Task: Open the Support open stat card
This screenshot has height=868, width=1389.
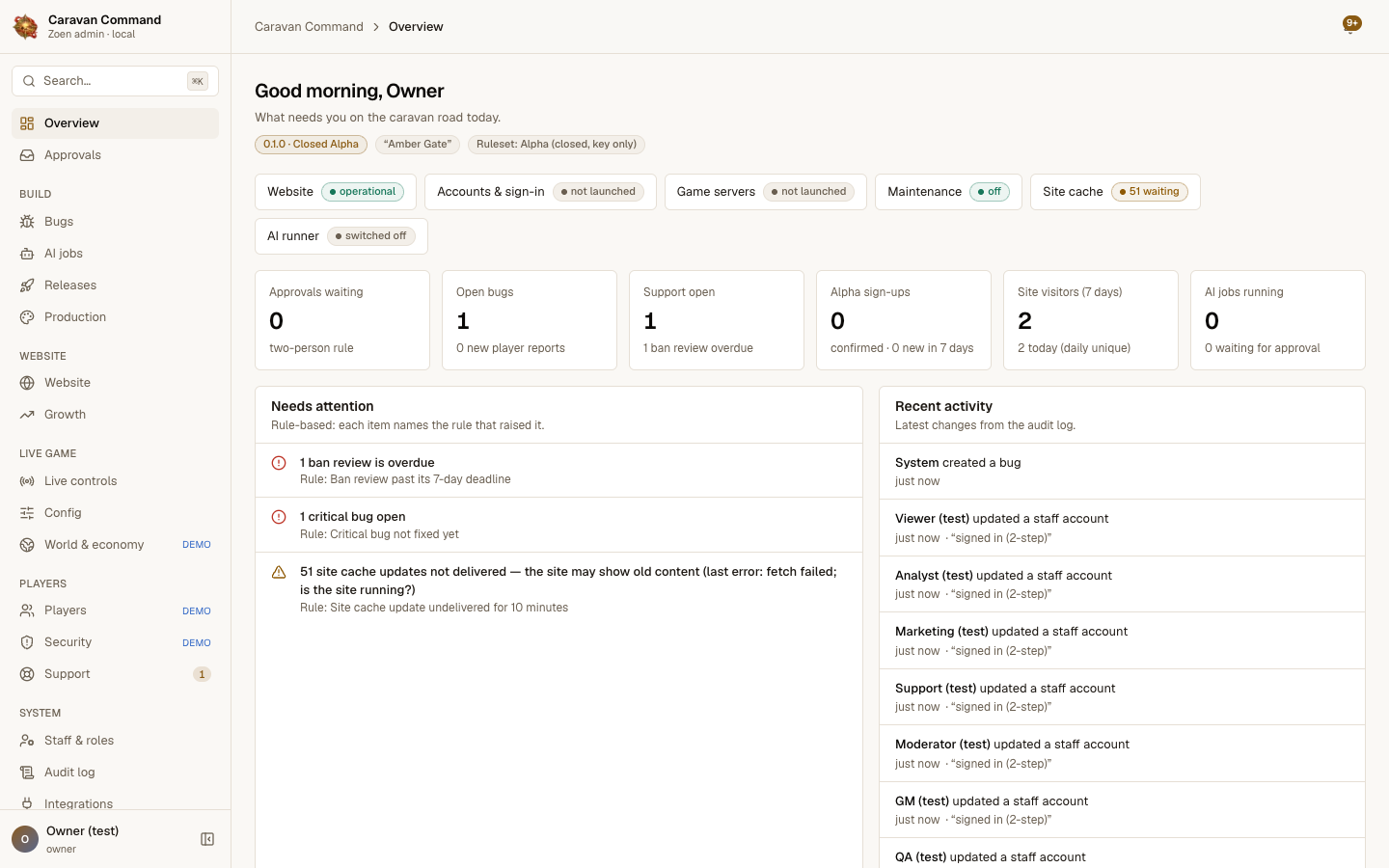Action: 717,320
